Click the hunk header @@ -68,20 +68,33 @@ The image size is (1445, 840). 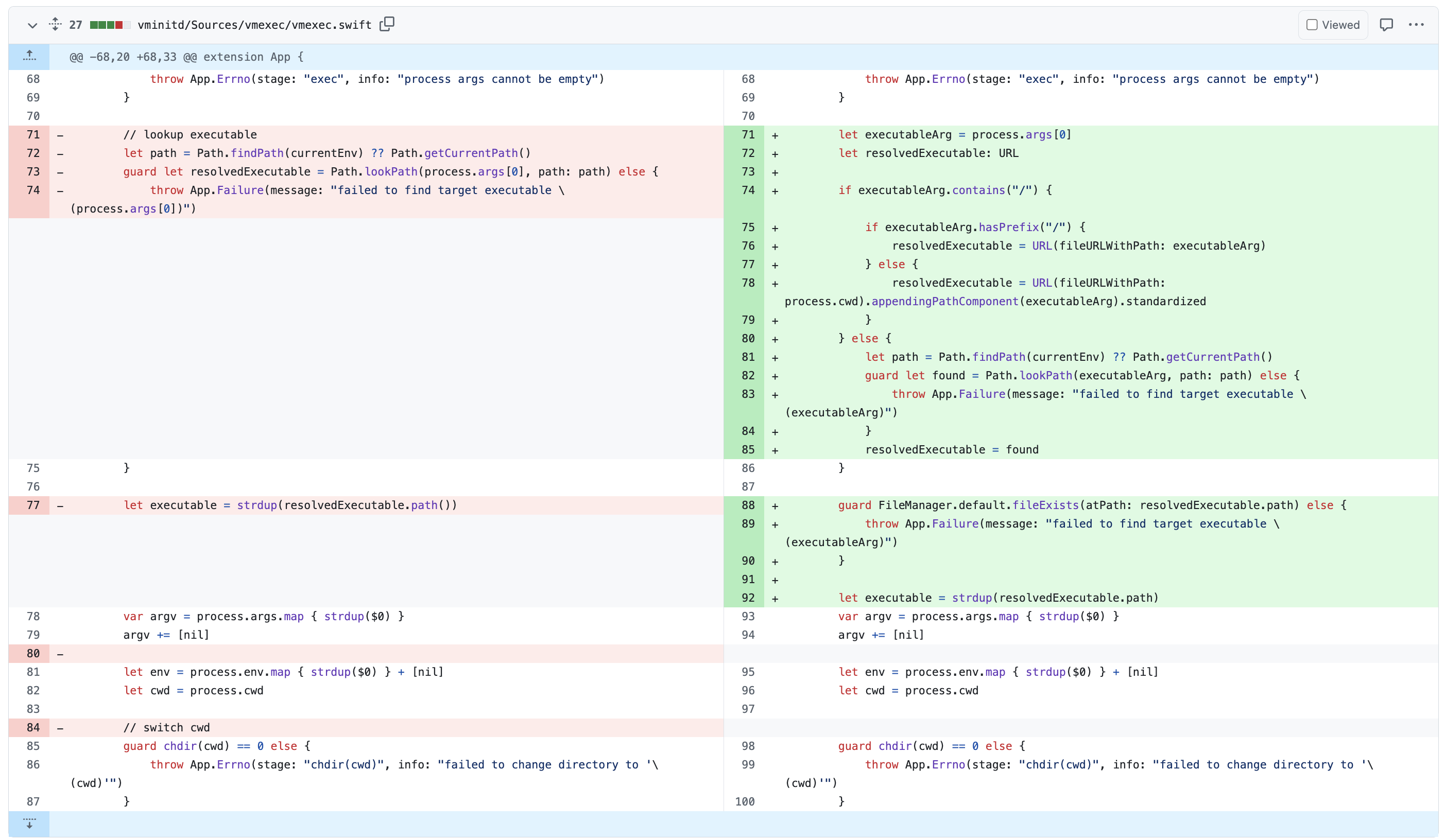(186, 57)
